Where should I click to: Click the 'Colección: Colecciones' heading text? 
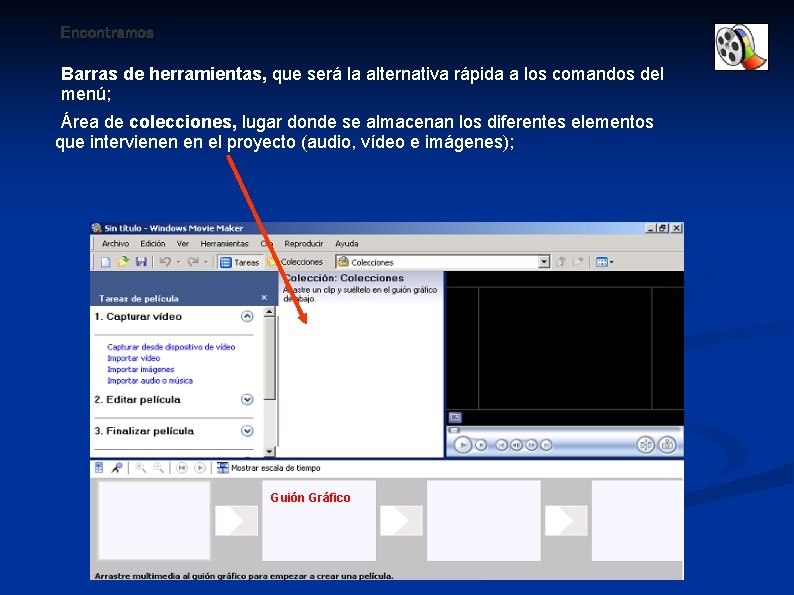click(344, 278)
